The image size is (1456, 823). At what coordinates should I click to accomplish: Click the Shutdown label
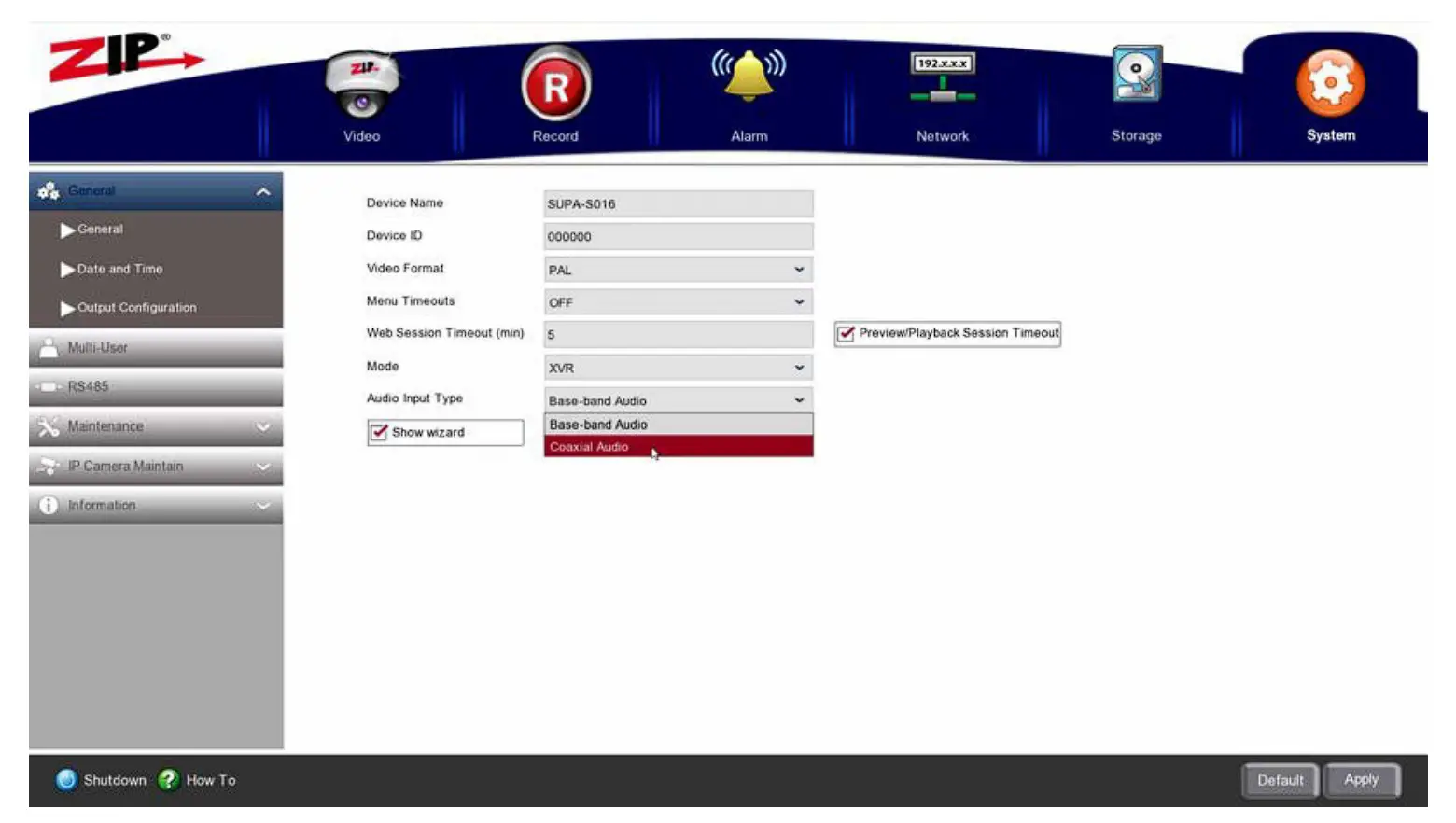(115, 780)
